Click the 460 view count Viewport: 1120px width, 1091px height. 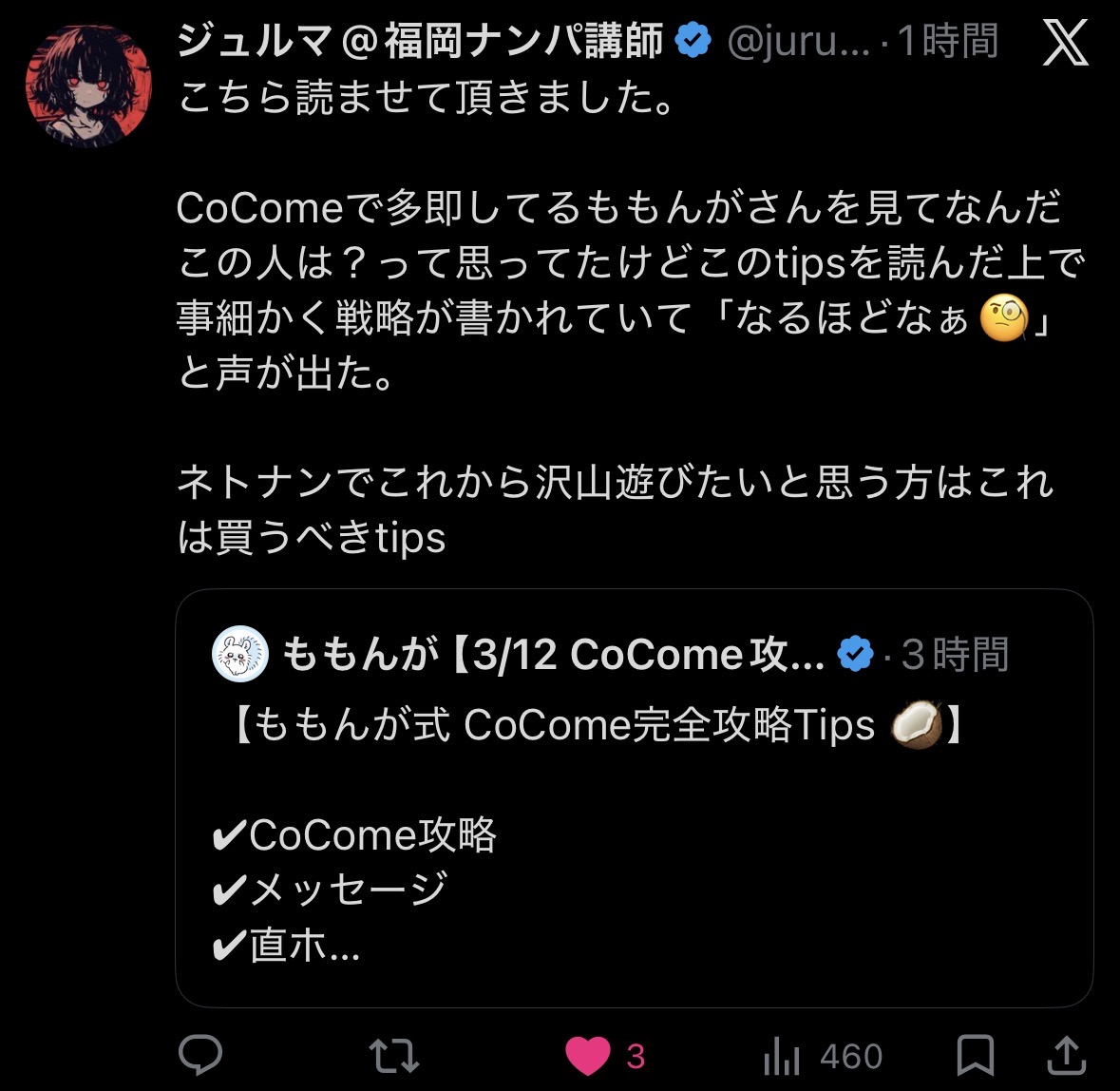pyautogui.click(x=851, y=1057)
